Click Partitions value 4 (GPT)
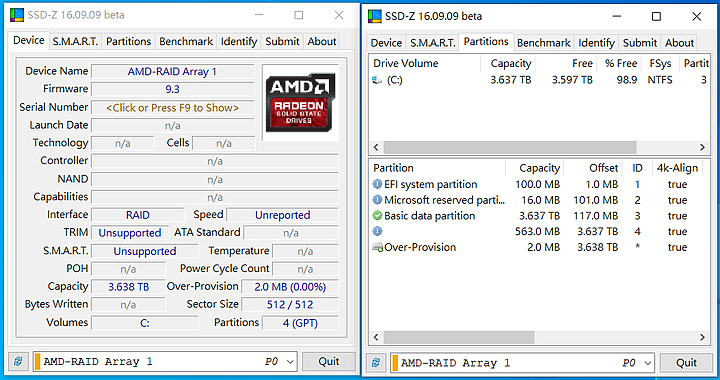The height and width of the screenshot is (380, 720). (300, 323)
